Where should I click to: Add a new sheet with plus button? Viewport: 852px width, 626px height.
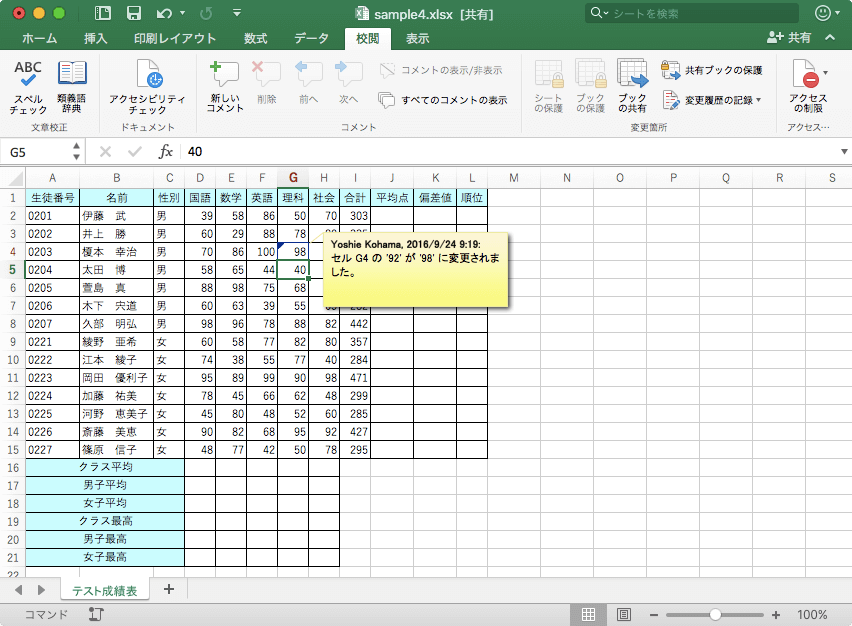(169, 589)
